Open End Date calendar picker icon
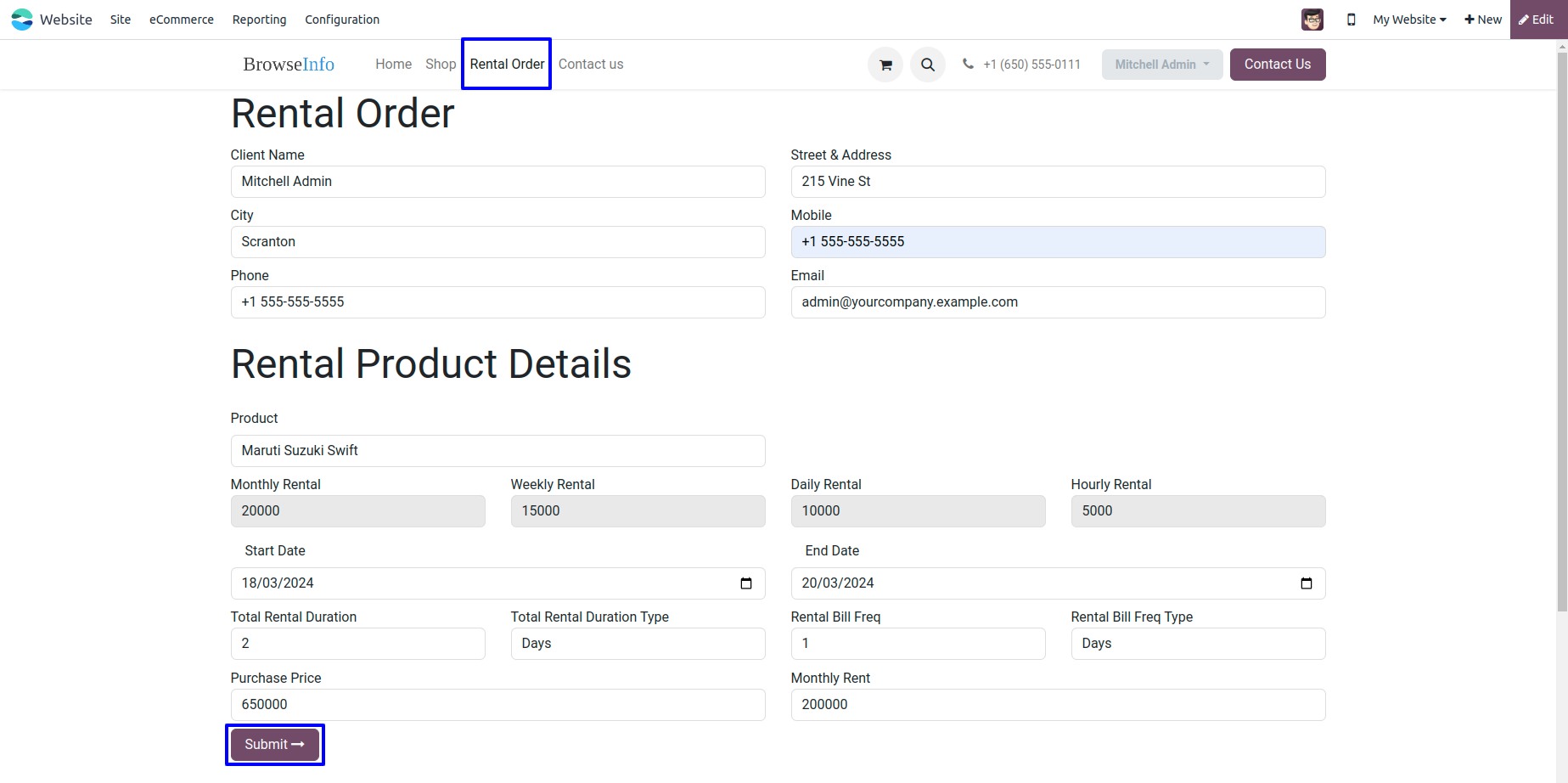 (1306, 583)
